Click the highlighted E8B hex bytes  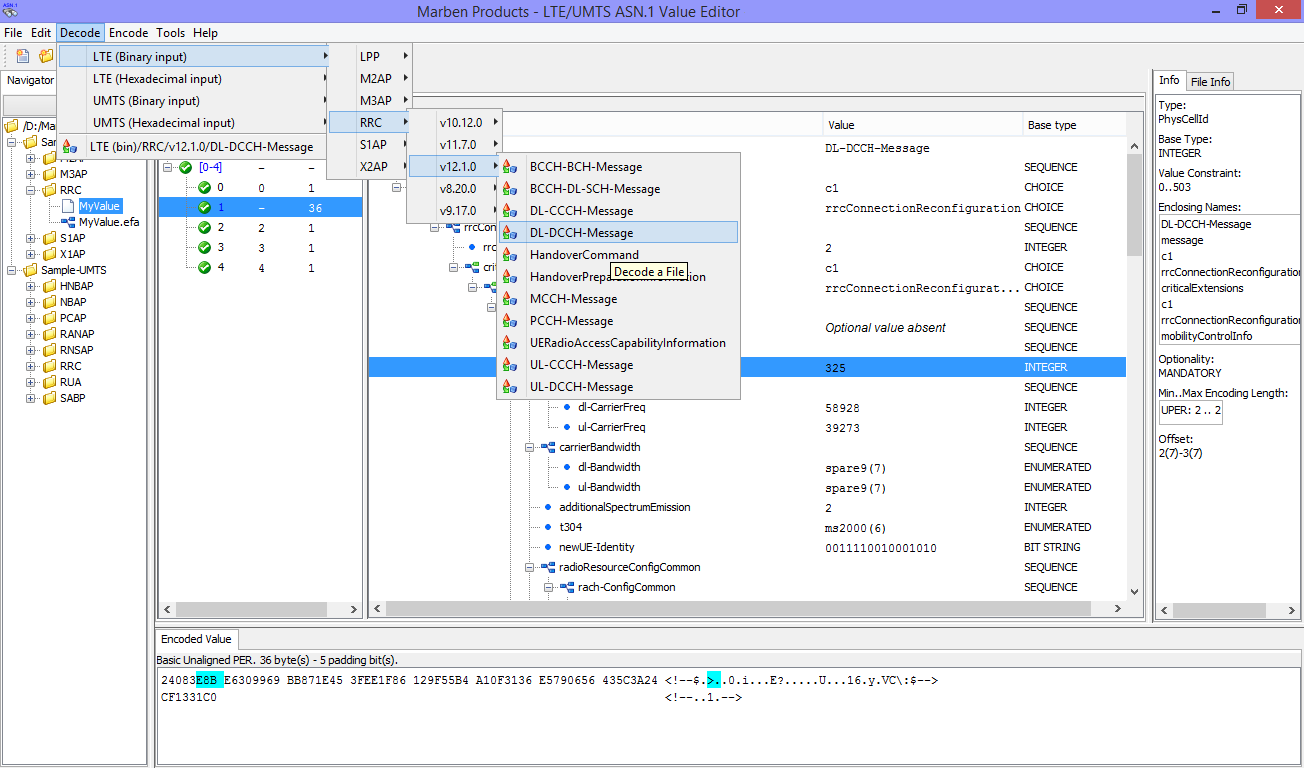pyautogui.click(x=207, y=680)
